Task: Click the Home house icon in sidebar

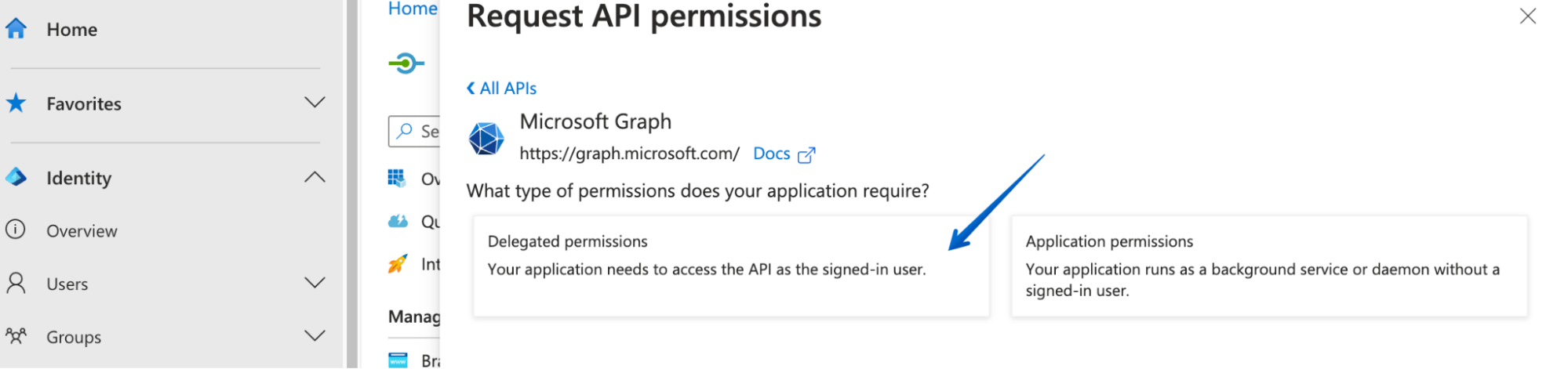Action: [16, 29]
